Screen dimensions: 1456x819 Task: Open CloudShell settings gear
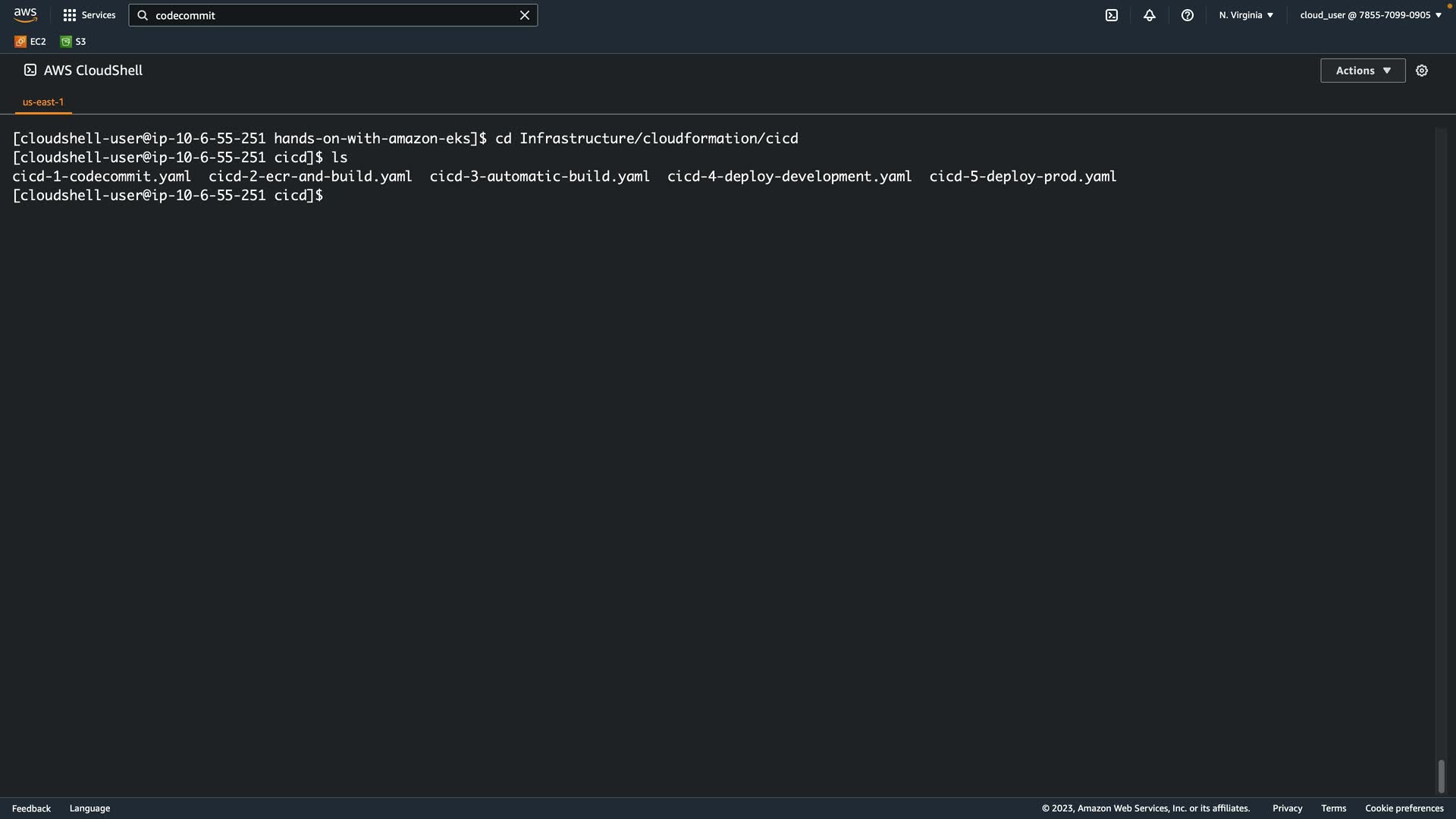[x=1421, y=71]
